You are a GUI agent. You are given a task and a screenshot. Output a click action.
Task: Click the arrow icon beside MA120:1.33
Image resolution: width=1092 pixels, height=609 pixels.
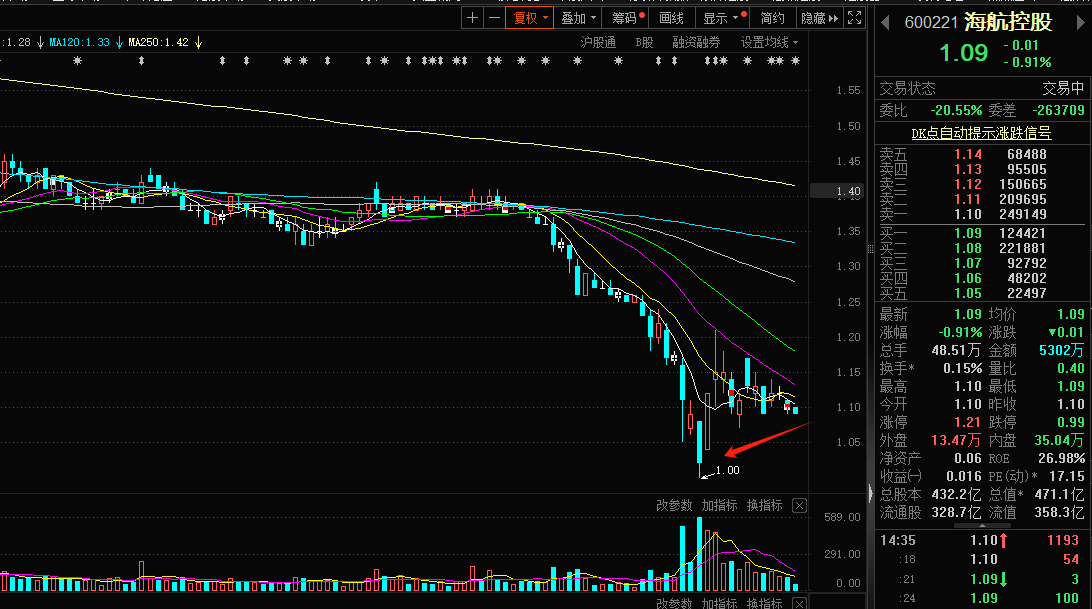pos(119,42)
